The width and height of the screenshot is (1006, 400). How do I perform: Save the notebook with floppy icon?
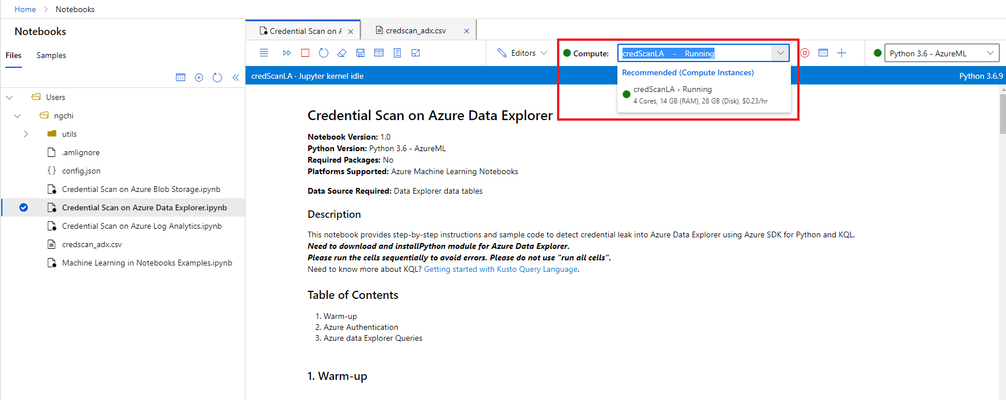pyautogui.click(x=360, y=53)
